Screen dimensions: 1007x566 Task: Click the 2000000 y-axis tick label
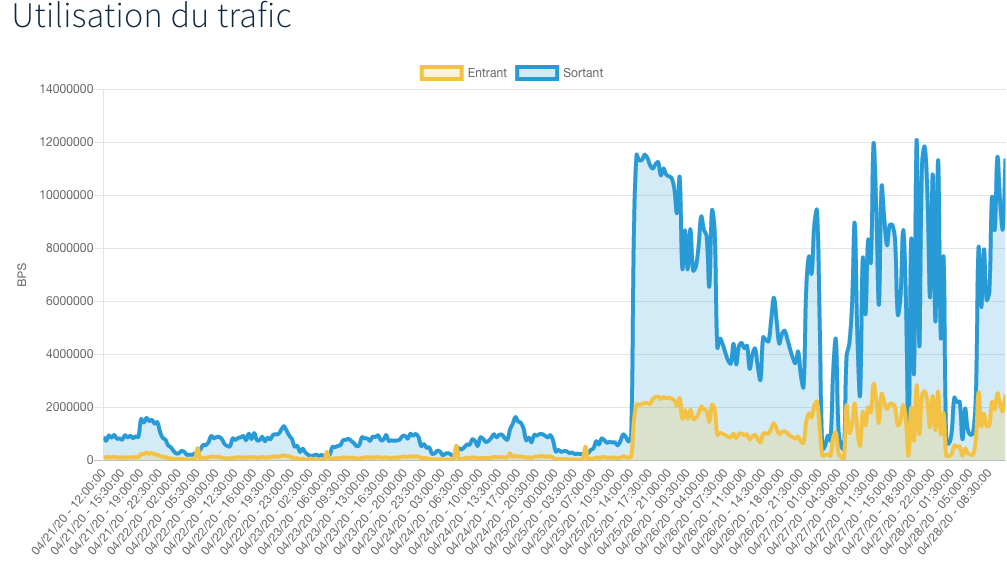[70, 407]
